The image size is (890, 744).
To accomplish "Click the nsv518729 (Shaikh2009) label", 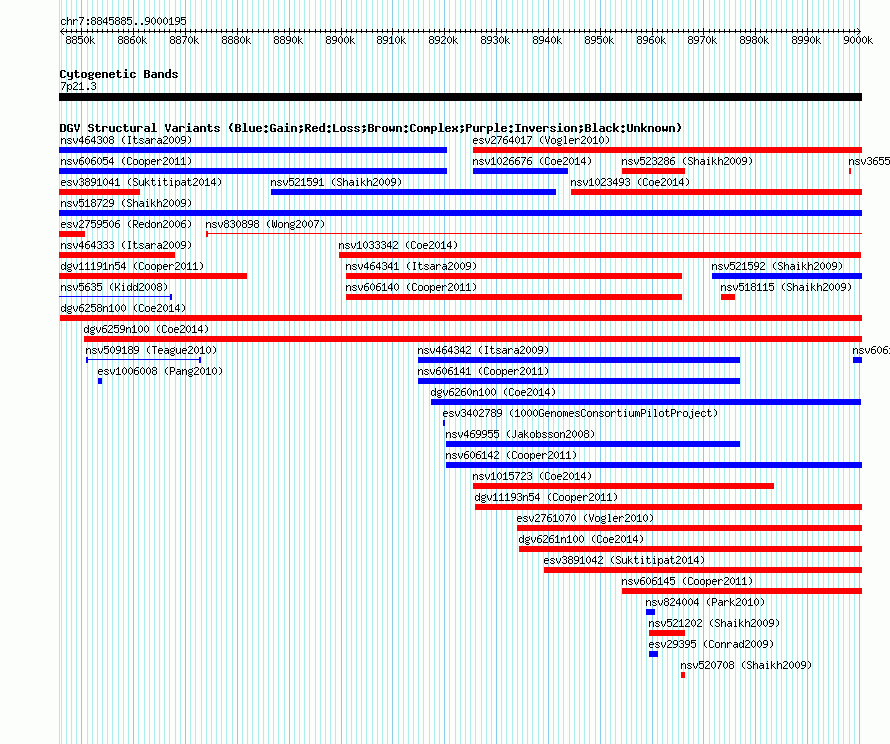I will tap(126, 203).
